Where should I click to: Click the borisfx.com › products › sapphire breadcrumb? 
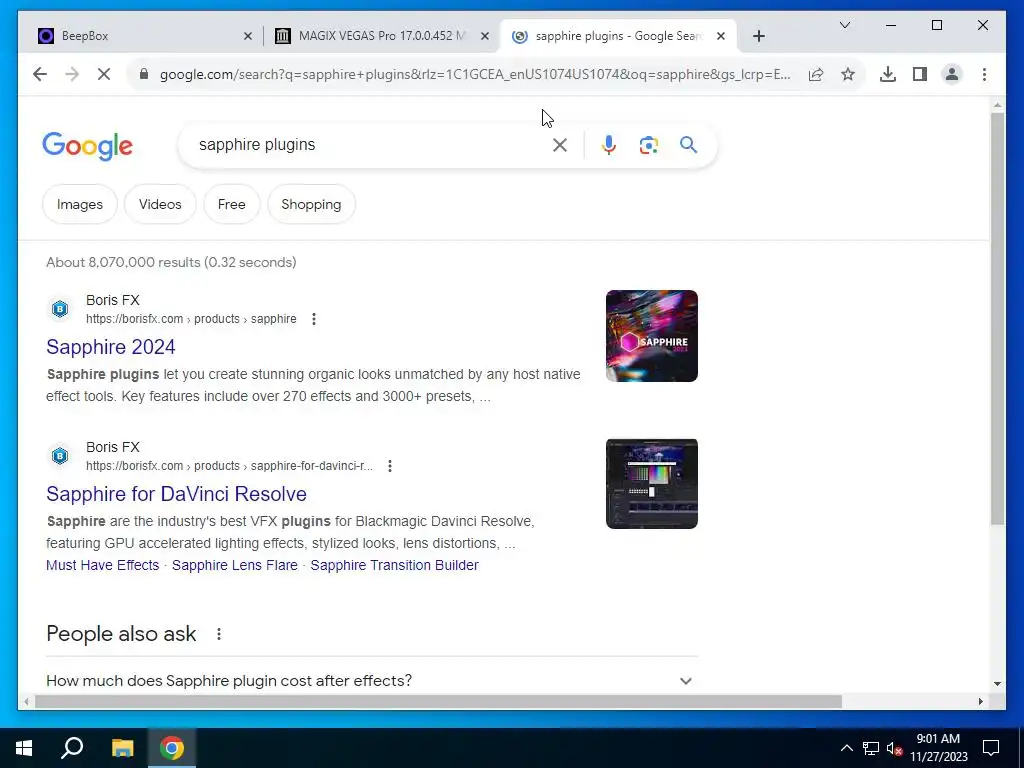click(191, 319)
